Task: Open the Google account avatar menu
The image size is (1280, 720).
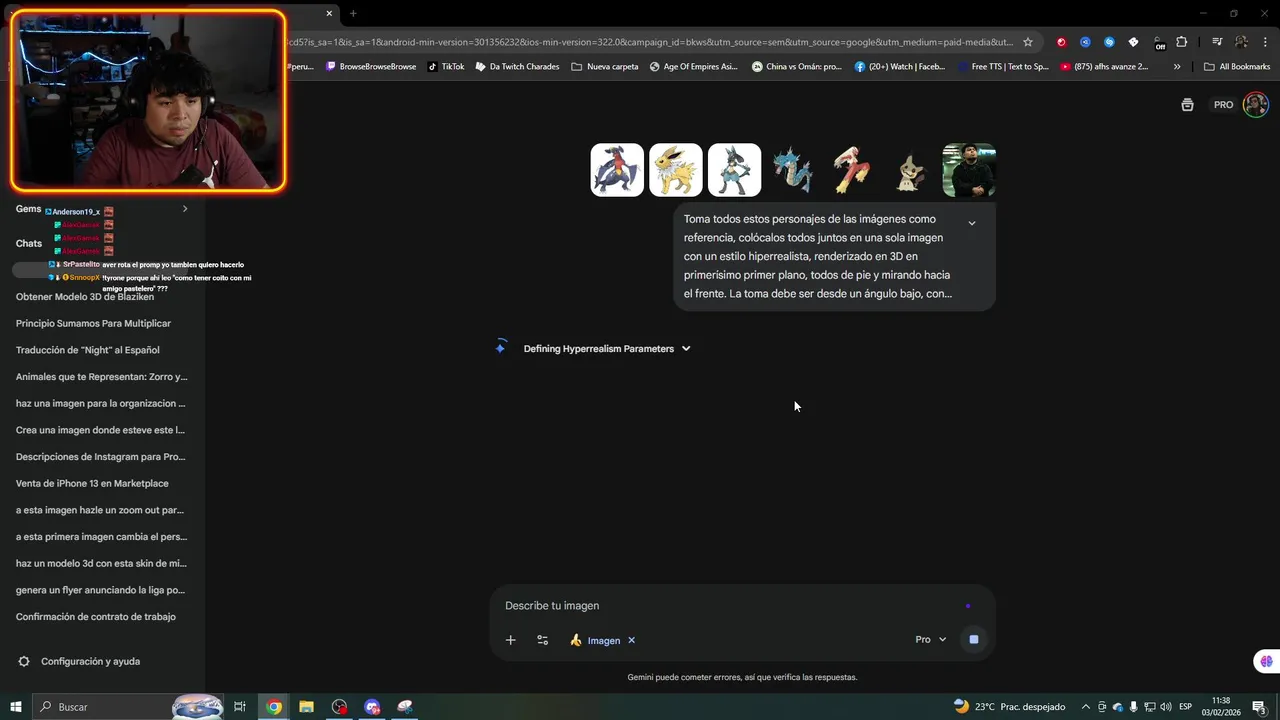Action: click(1256, 105)
